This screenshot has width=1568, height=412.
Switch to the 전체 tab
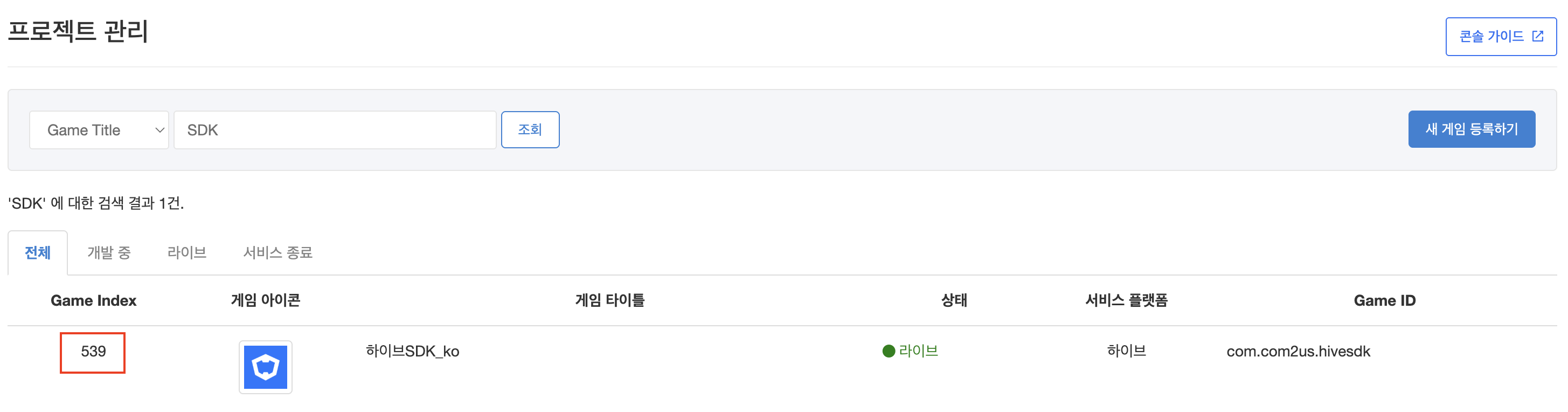[x=38, y=252]
